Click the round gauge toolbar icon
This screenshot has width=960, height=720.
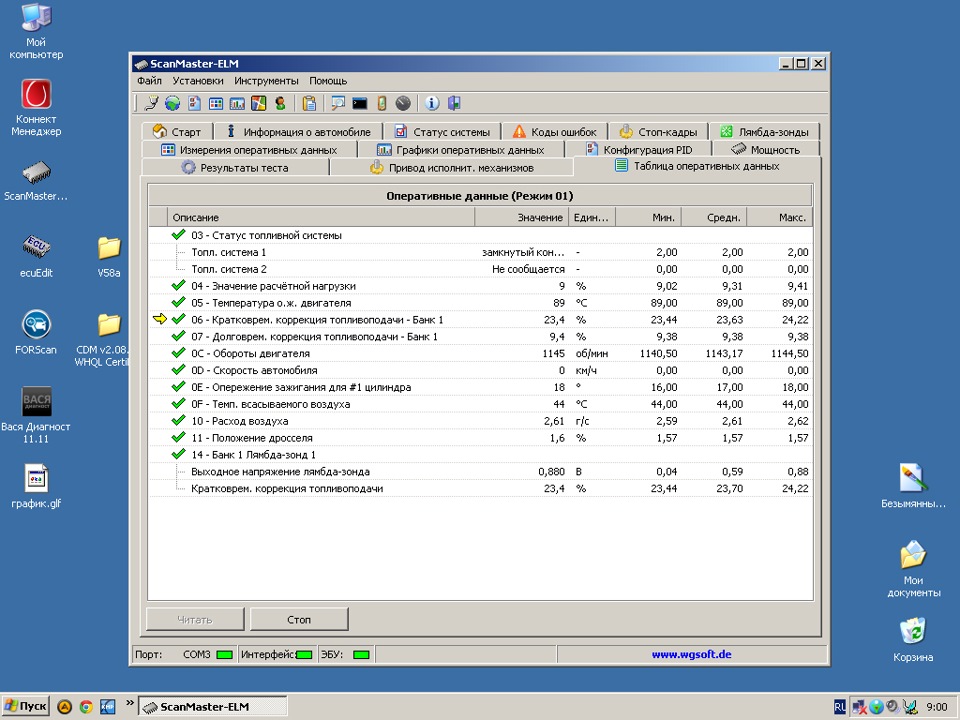pos(403,103)
